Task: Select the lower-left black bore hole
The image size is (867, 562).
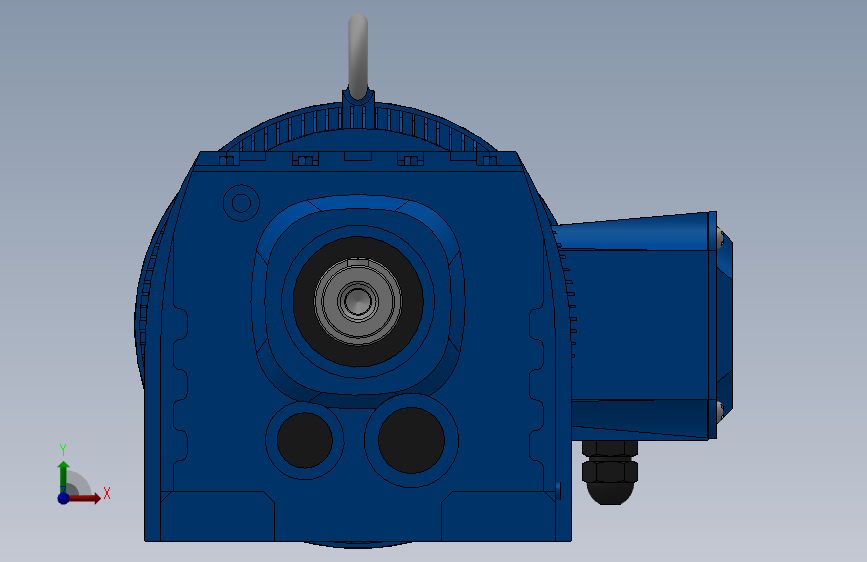Action: tap(305, 440)
